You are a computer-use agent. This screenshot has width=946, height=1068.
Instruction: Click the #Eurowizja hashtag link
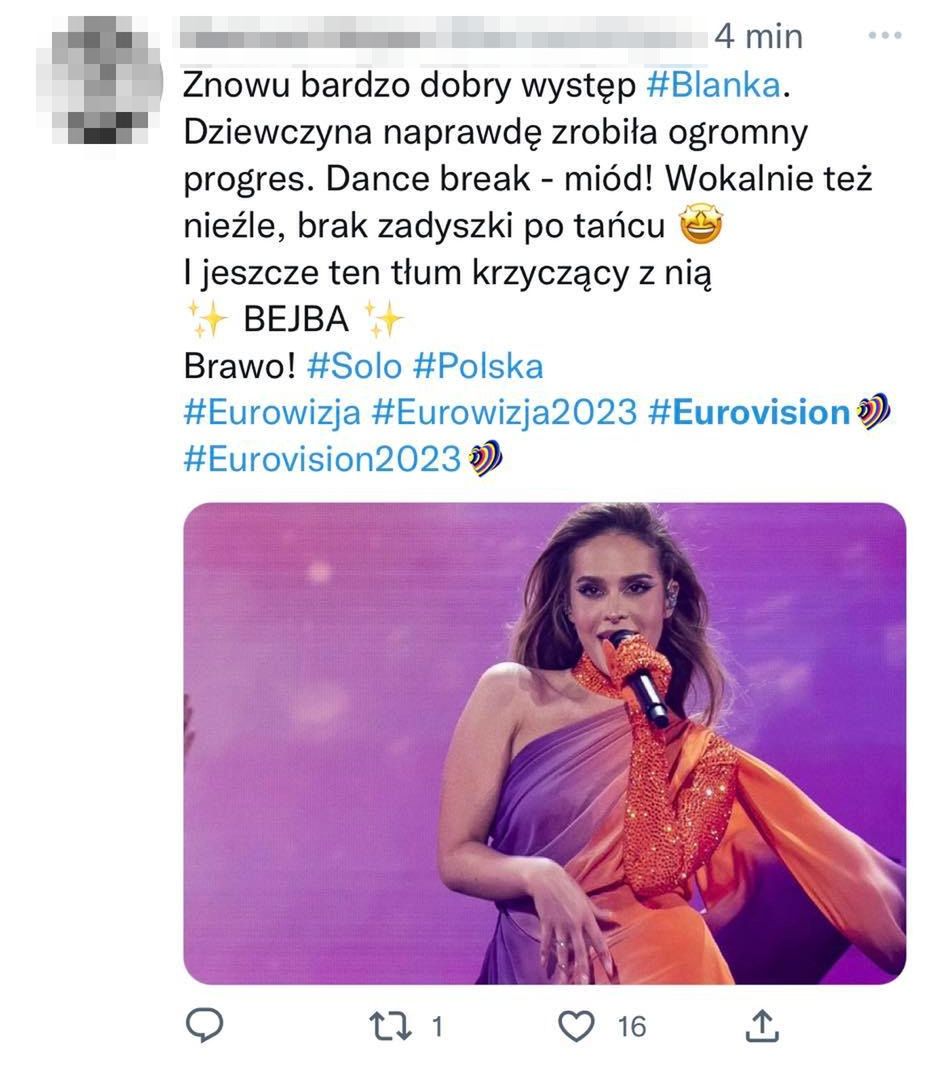(x=271, y=412)
